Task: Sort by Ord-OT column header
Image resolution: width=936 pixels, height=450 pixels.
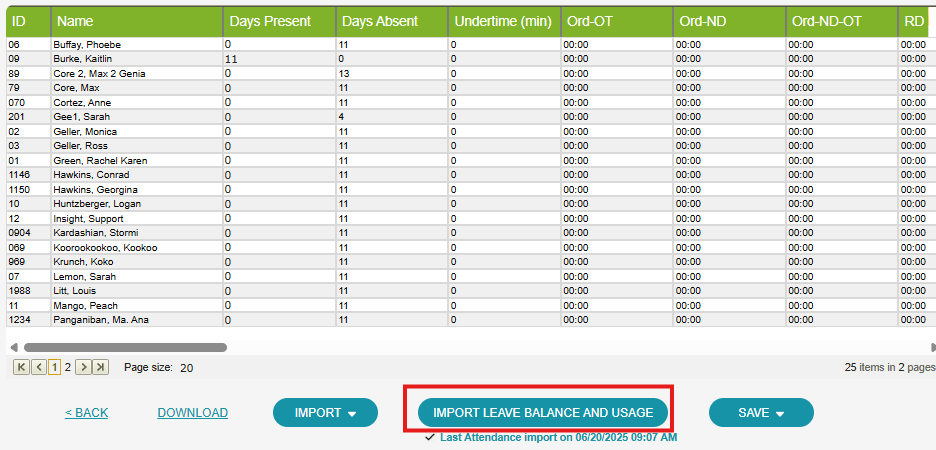Action: 617,21
